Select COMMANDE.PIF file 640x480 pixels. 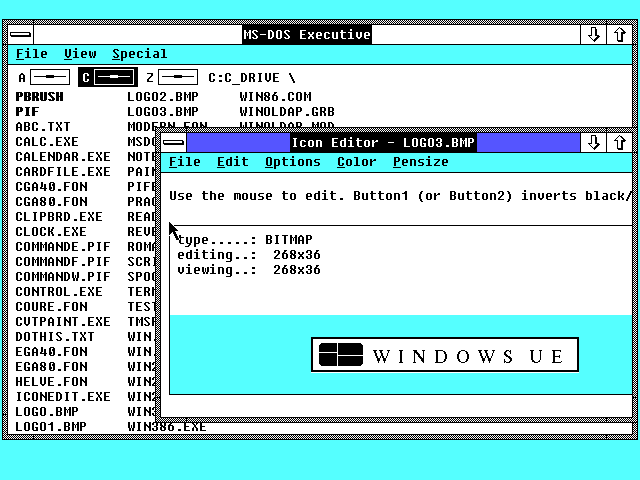click(63, 247)
